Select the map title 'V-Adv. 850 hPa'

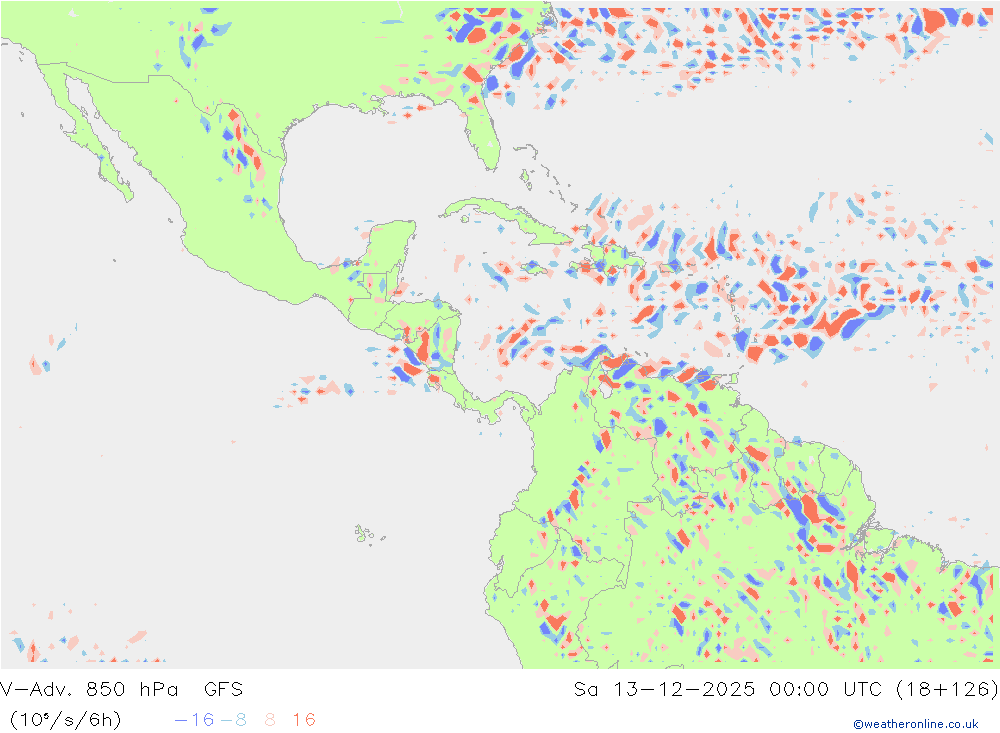89,690
